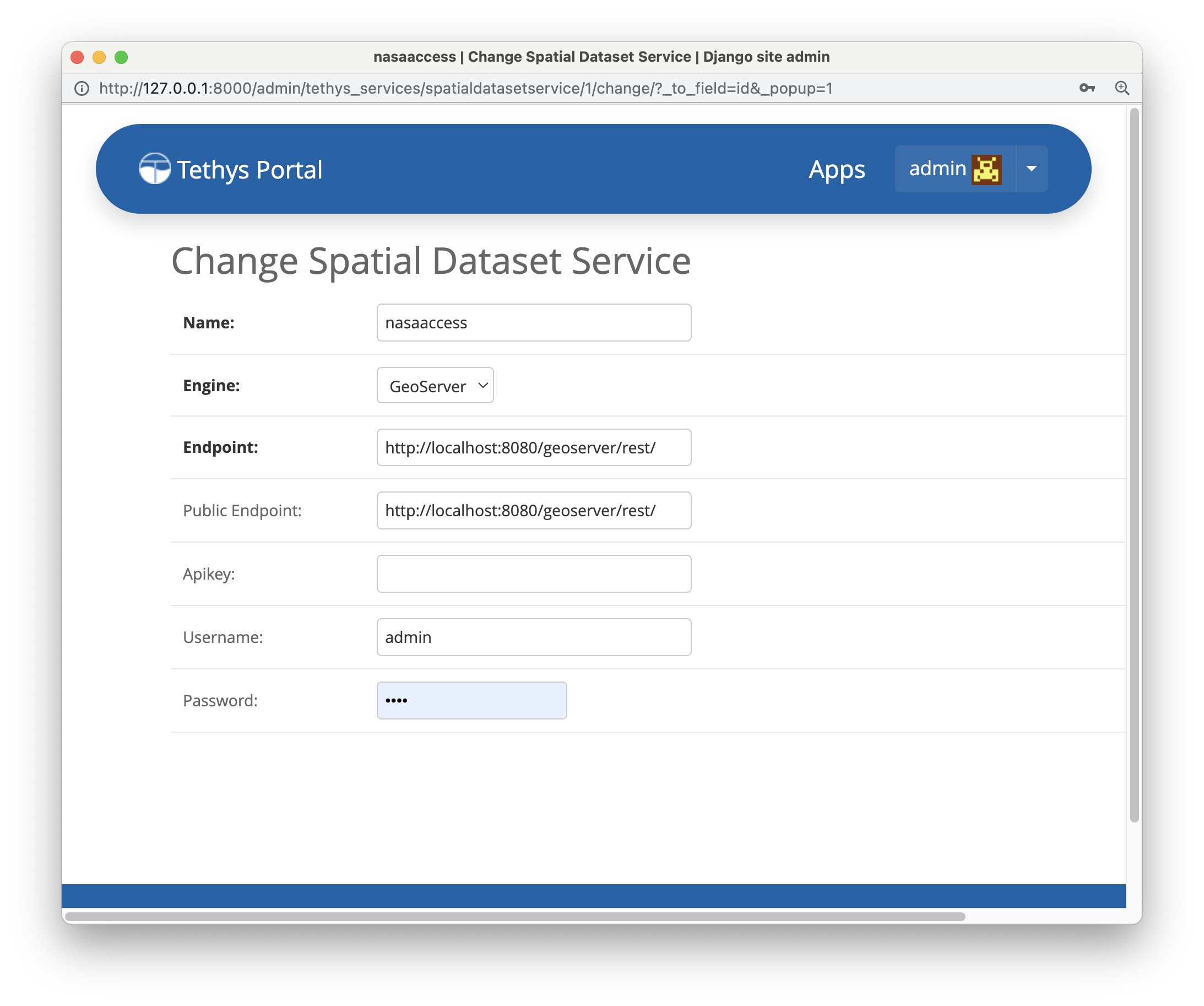Click the Public Endpoint: label
Image resolution: width=1204 pixels, height=1006 pixels.
pos(242,511)
